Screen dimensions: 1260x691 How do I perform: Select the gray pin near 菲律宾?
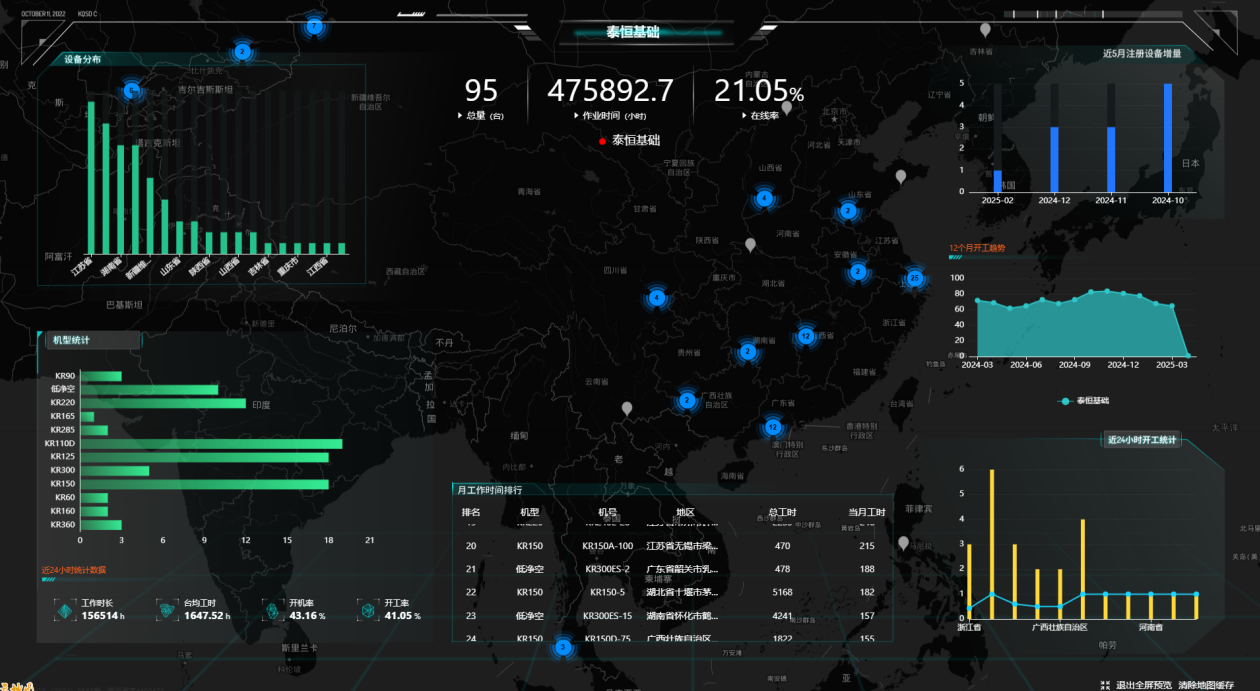tap(904, 543)
